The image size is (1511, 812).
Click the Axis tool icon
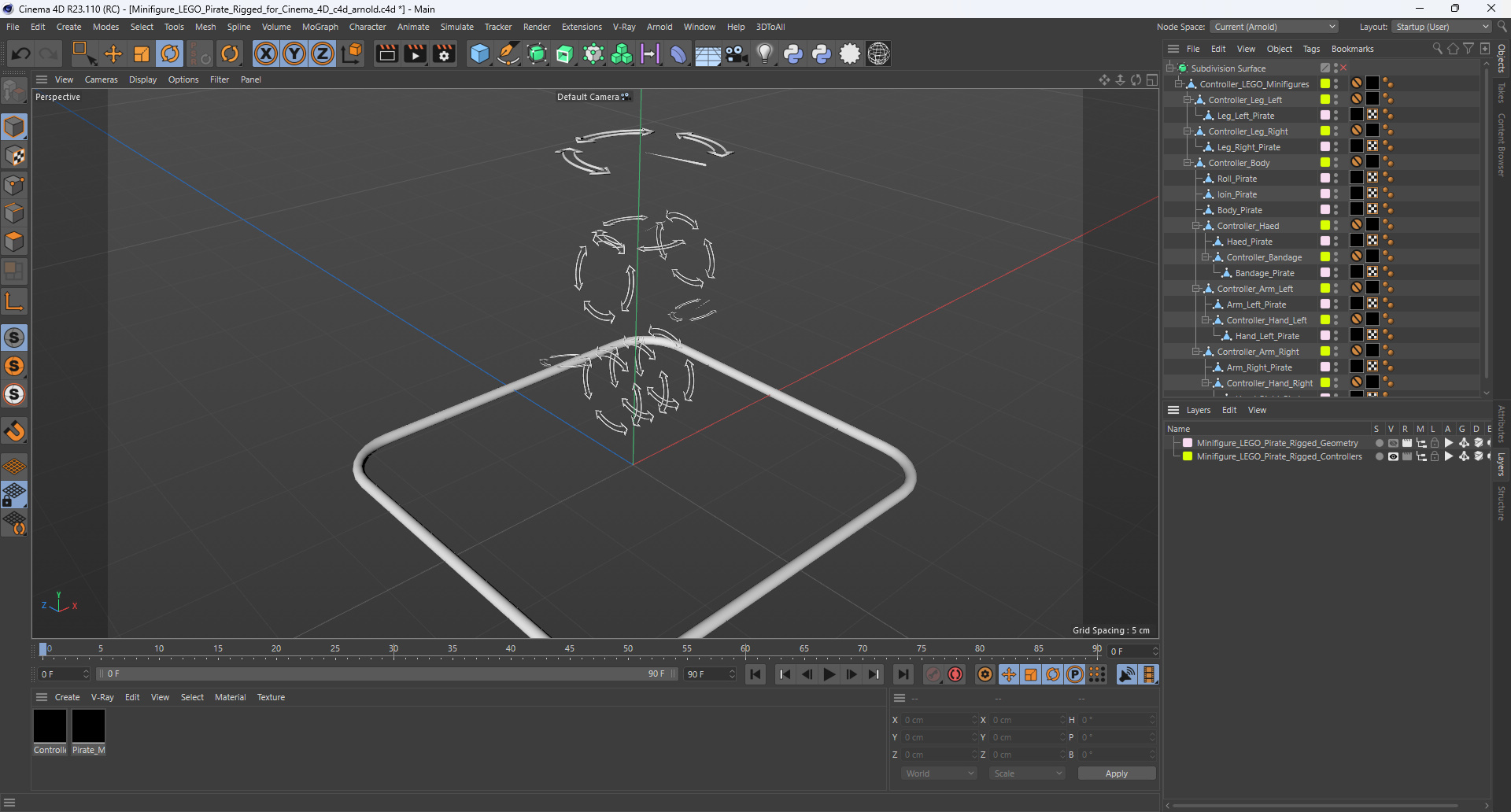pos(14,301)
